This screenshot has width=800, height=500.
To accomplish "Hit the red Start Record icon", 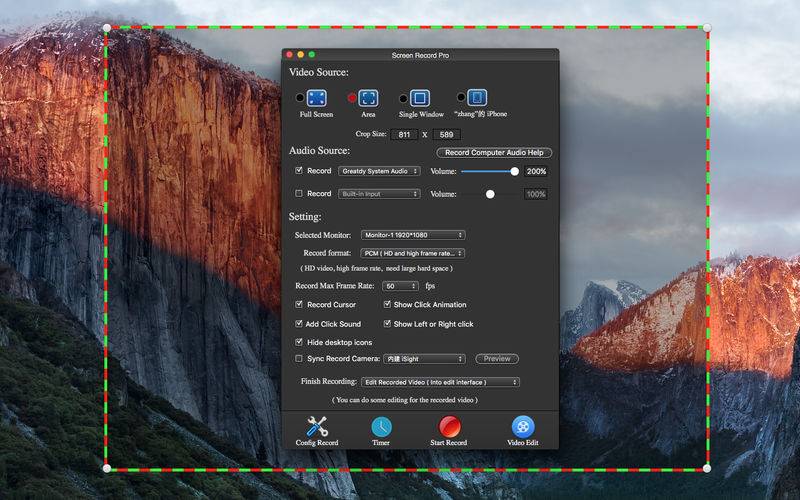I will pos(449,427).
